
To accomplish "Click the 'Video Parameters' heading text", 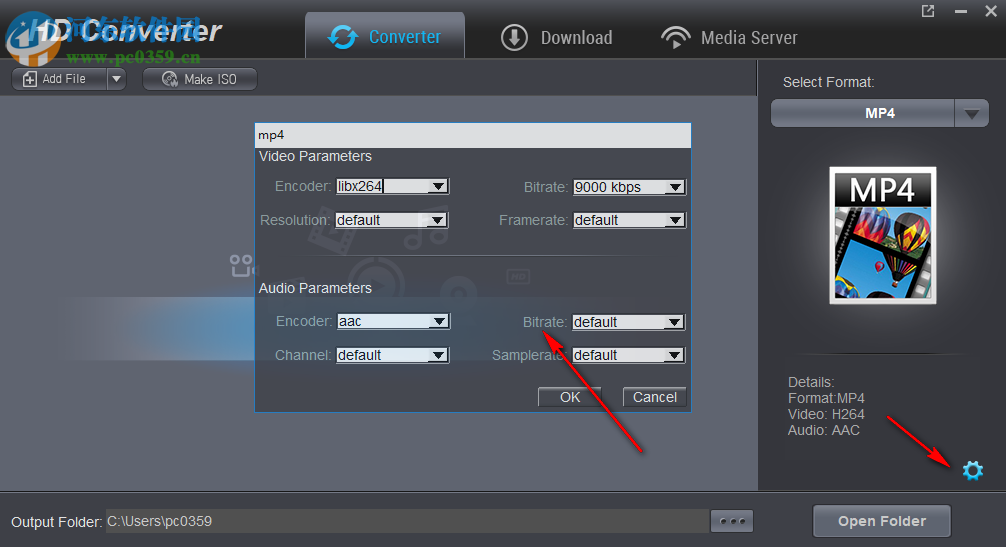I will point(315,156).
